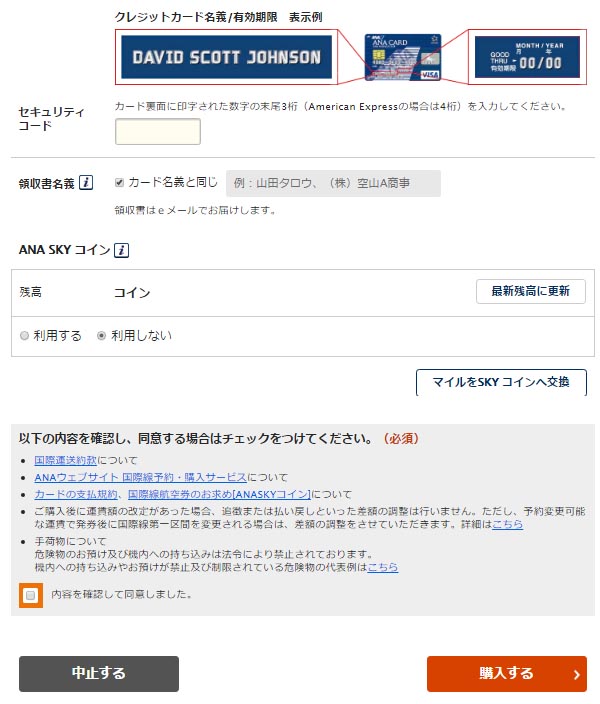
Task: Open info icon next to 領収書名義
Action: (86, 183)
